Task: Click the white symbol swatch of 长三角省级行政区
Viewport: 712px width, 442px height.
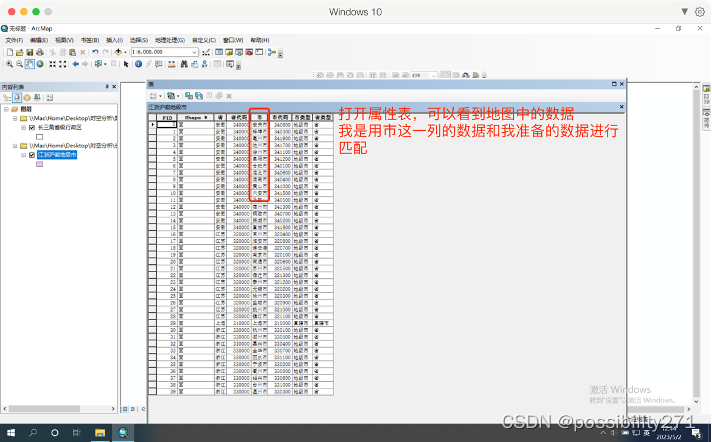Action: [x=40, y=137]
